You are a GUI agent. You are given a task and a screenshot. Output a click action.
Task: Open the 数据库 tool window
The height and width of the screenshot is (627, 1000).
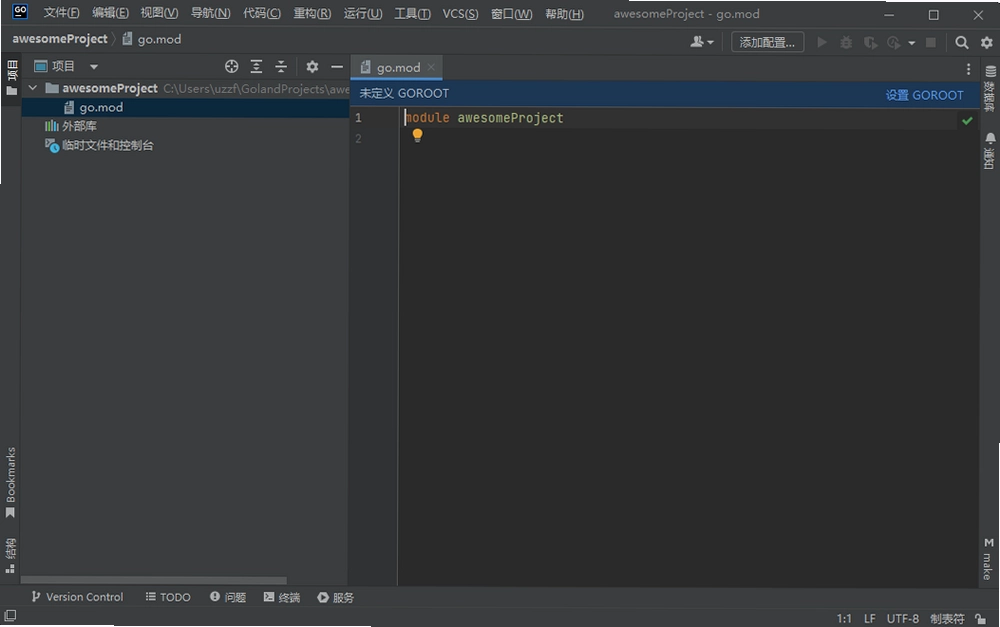(x=990, y=88)
